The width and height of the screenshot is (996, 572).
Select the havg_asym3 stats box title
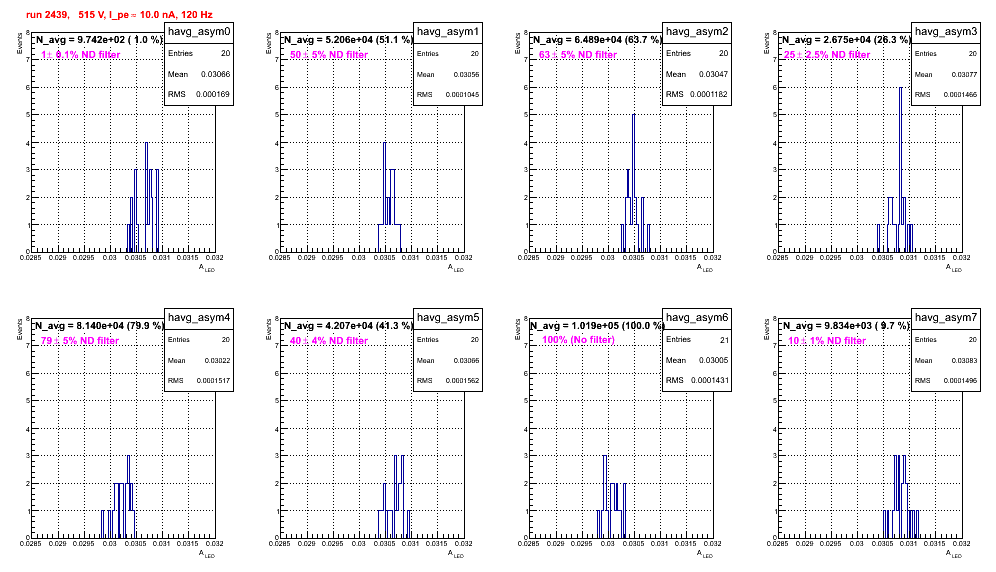[946, 32]
